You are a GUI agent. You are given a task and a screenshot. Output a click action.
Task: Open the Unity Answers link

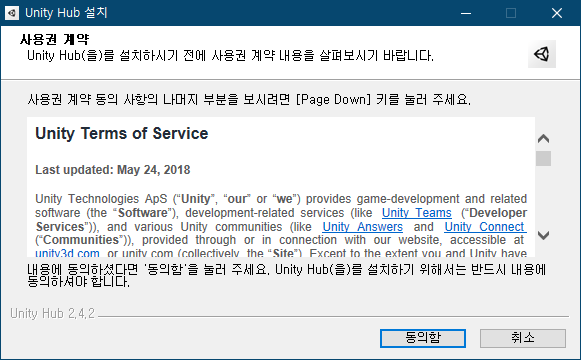click(362, 227)
